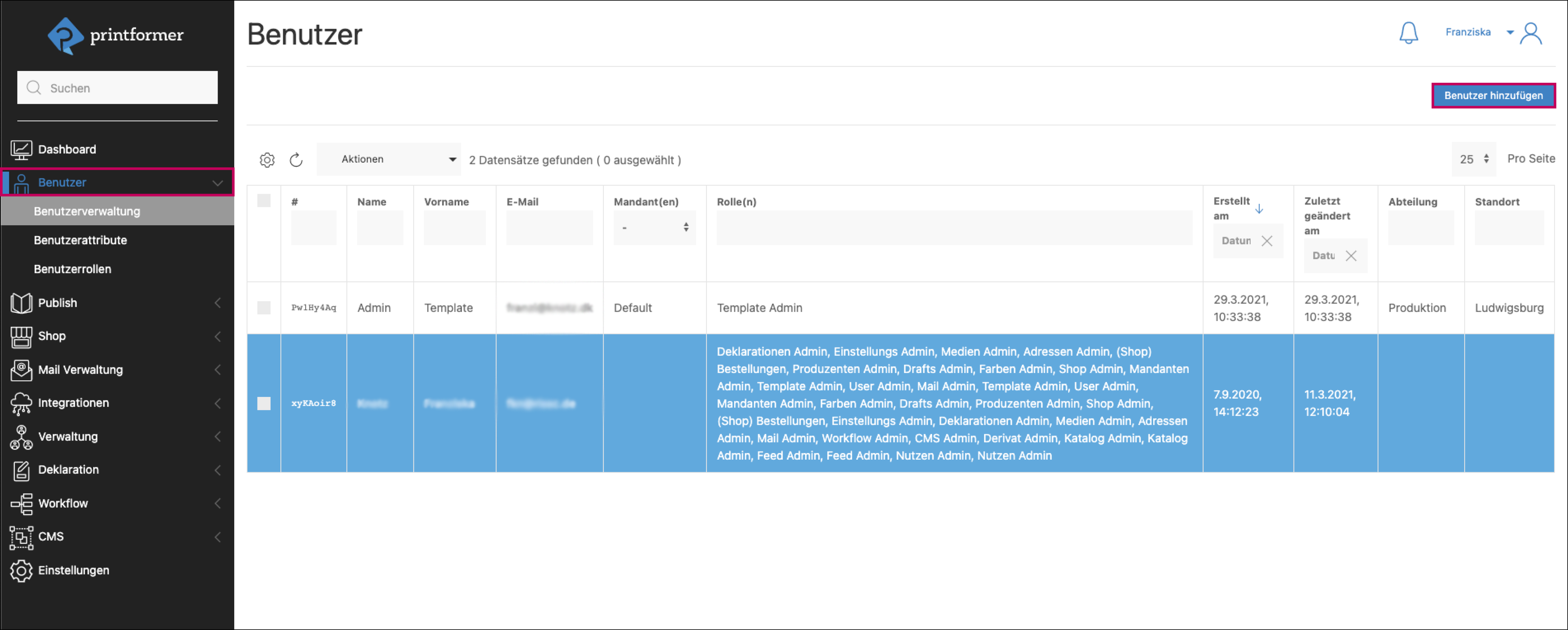
Task: Expand the Publish menu chevron
Action: point(217,303)
